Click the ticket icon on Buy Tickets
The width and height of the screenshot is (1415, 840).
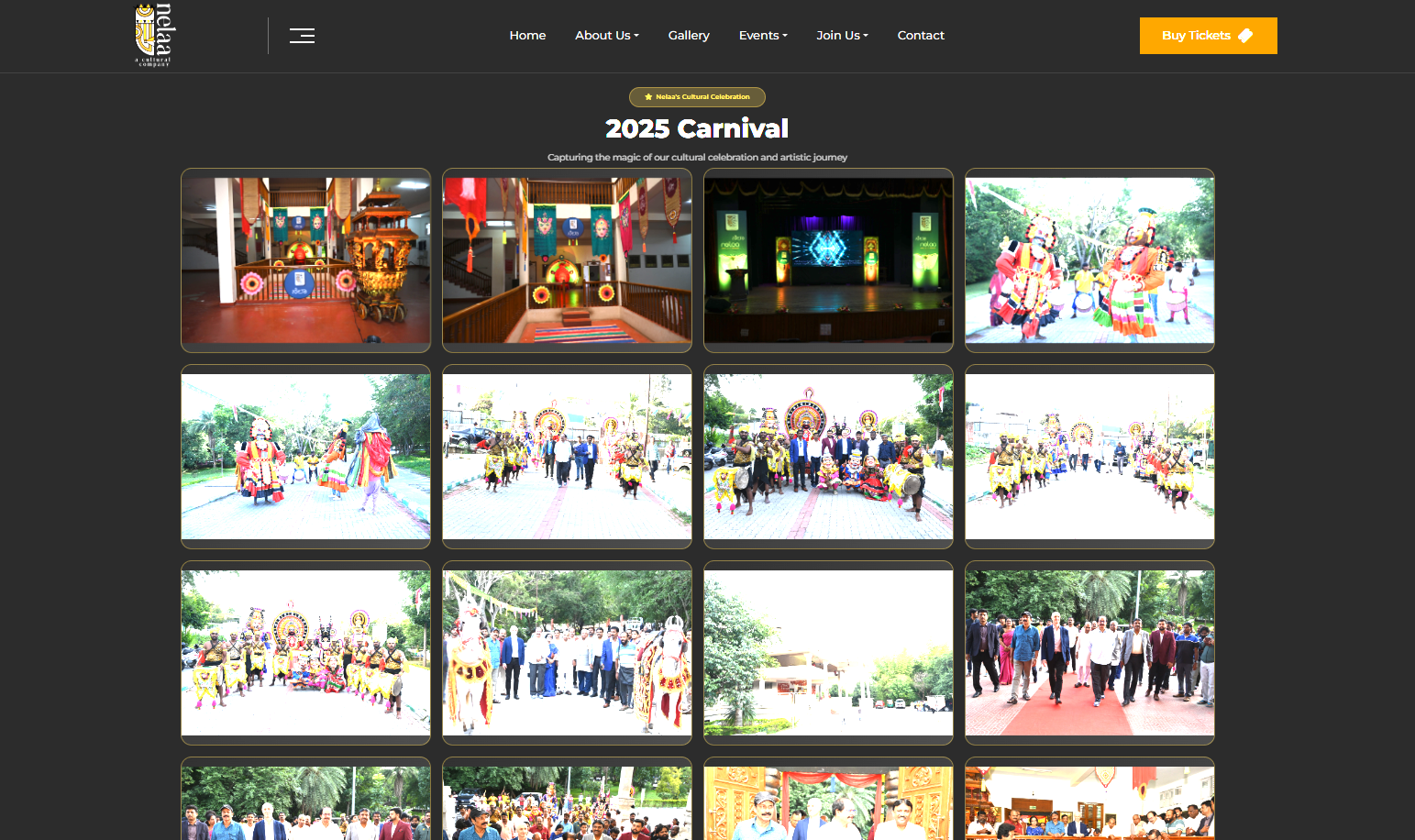pyautogui.click(x=1245, y=36)
